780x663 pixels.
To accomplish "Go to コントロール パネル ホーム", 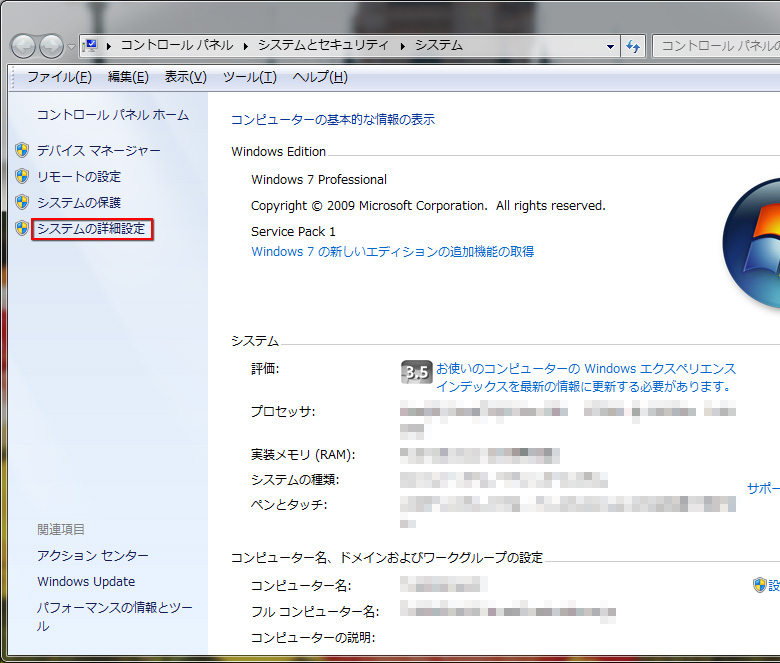I will [113, 115].
